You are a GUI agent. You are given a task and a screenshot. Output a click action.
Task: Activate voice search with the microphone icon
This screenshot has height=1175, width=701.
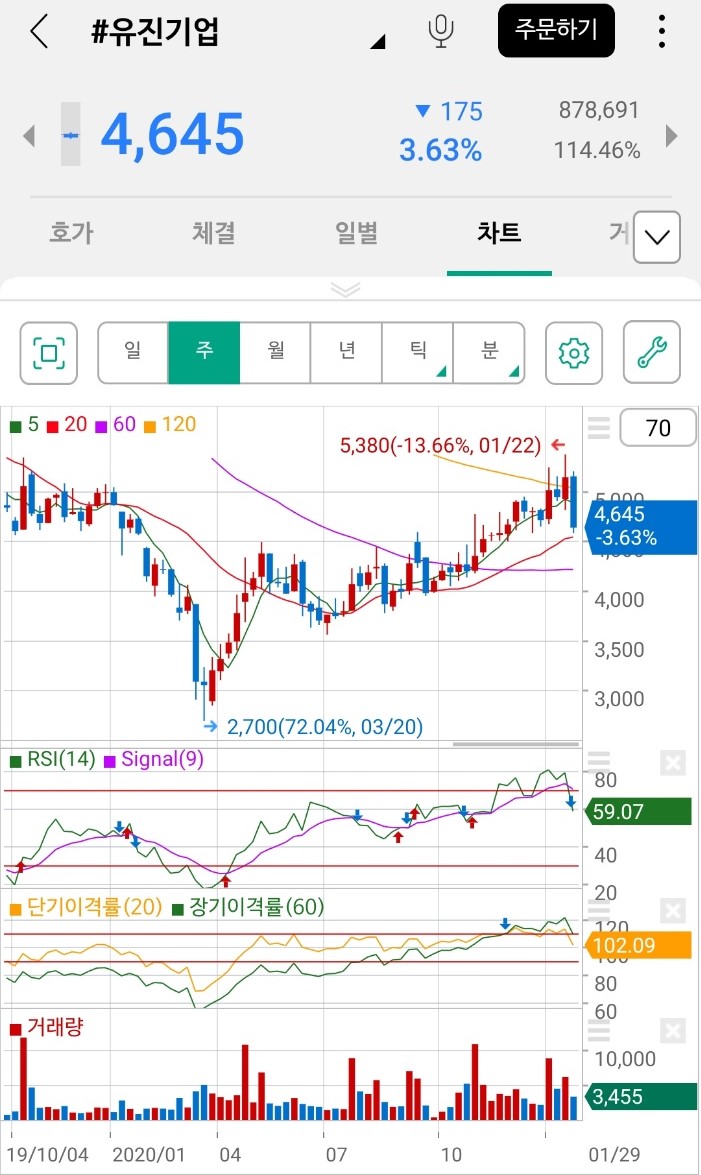click(x=441, y=31)
